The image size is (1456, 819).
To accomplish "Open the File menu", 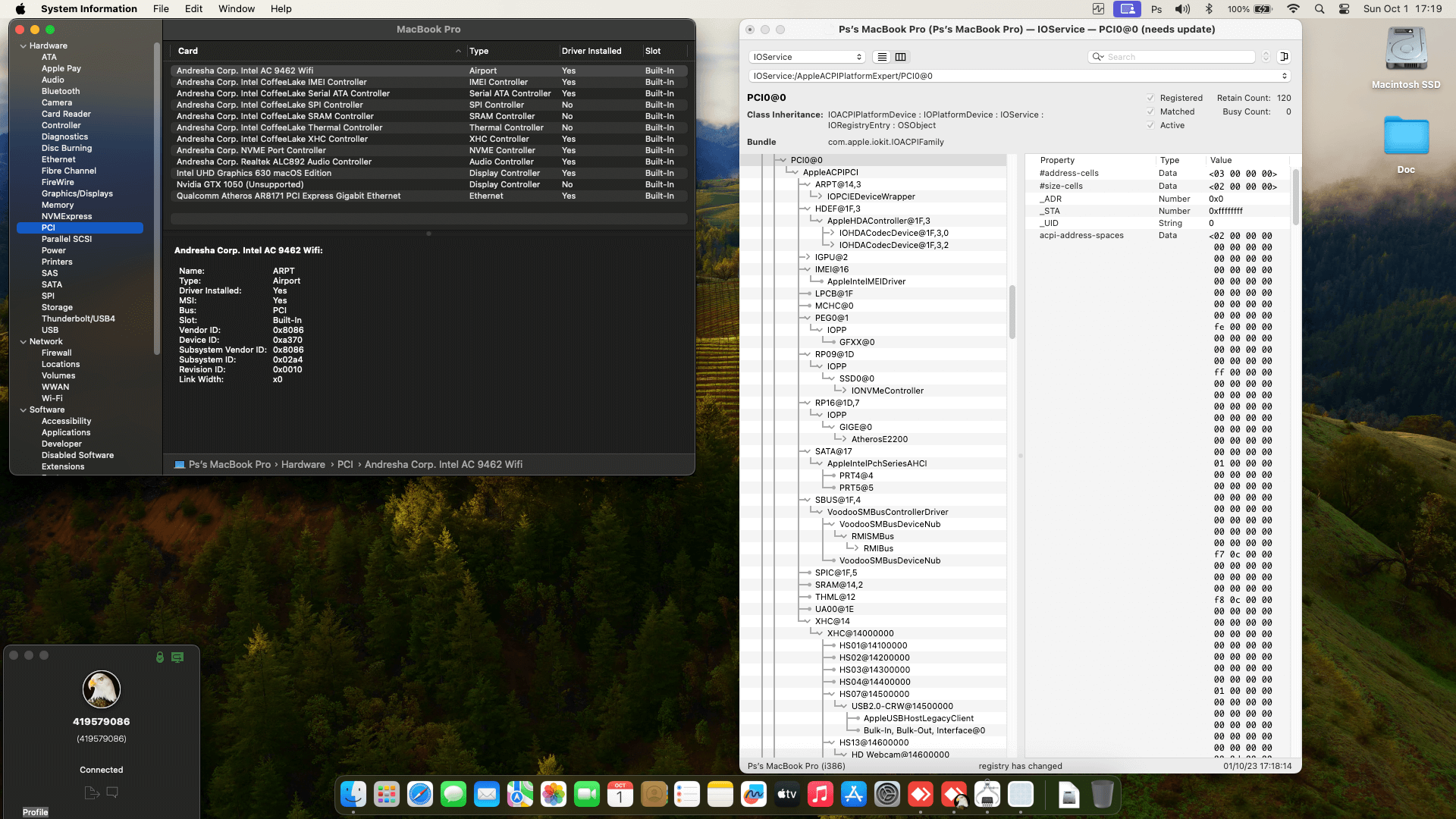I will coord(161,9).
